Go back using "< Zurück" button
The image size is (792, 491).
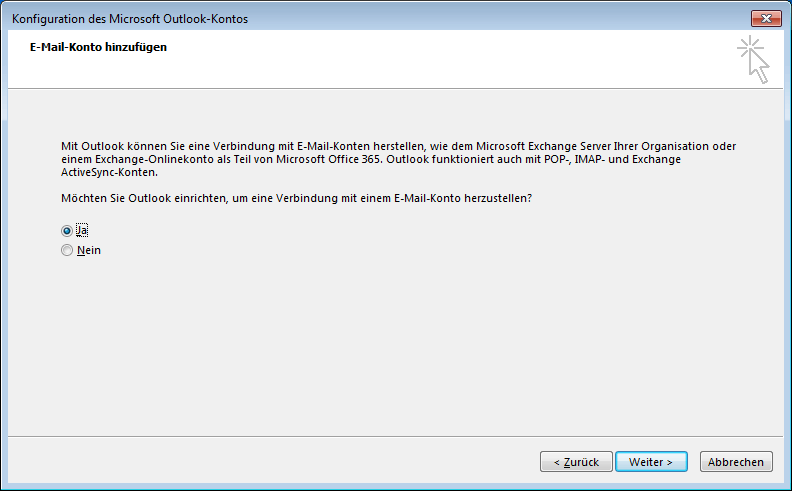(x=576, y=462)
